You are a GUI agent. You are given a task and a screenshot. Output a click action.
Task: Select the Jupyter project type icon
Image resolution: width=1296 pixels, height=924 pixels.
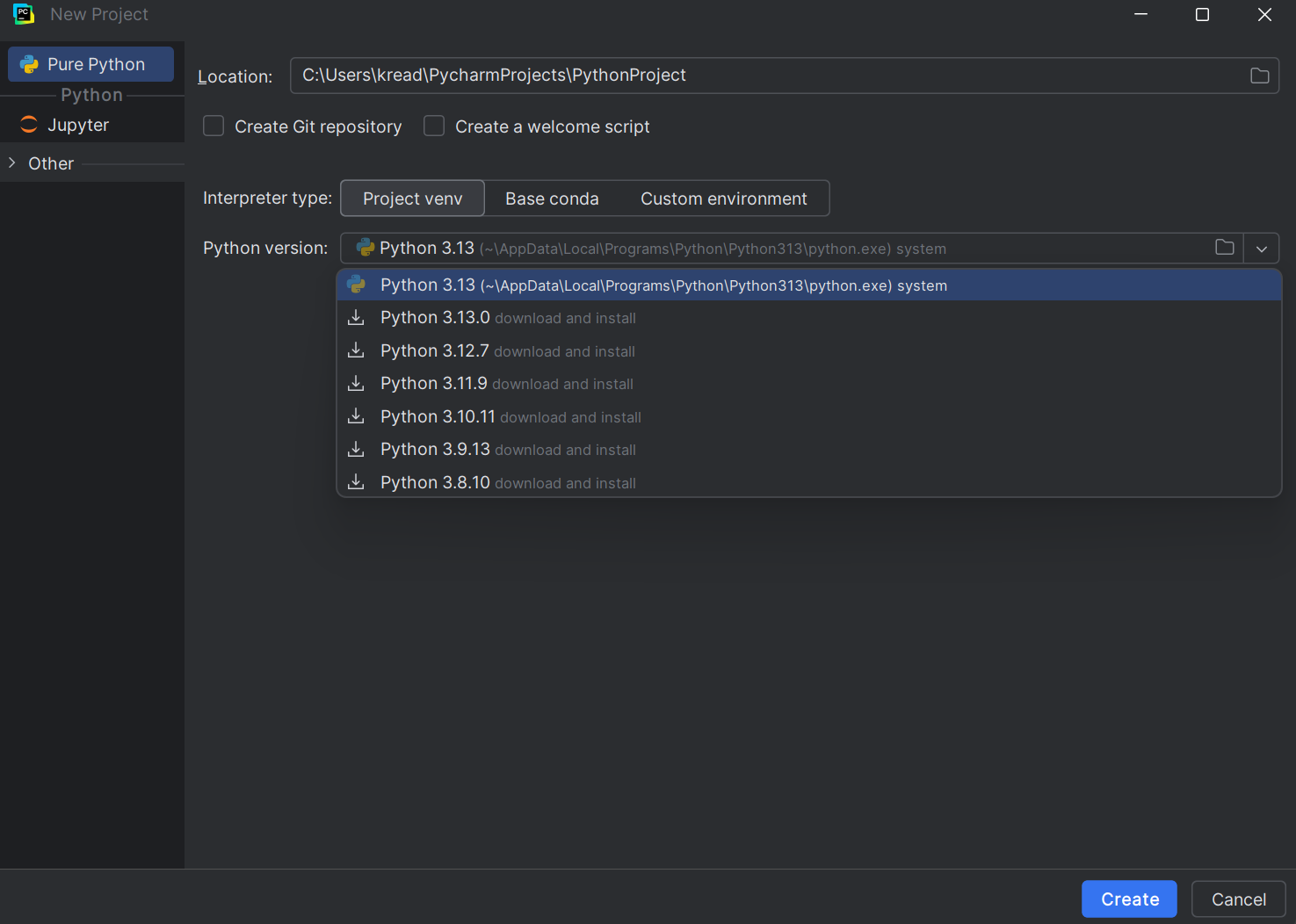coord(29,124)
